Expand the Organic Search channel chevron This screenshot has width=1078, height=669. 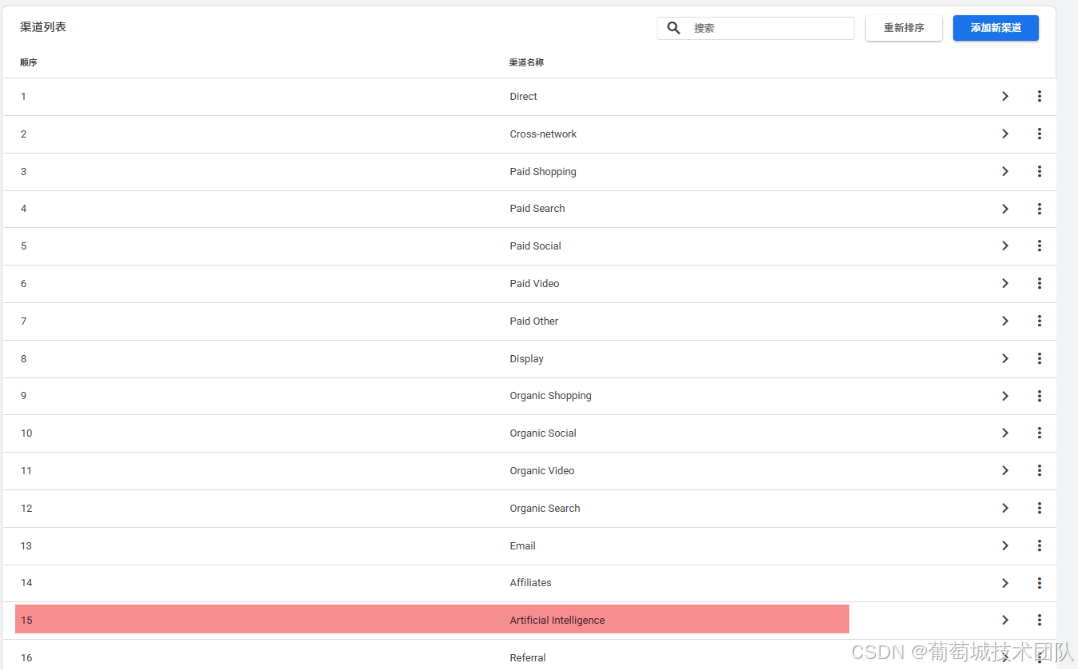click(x=1005, y=507)
